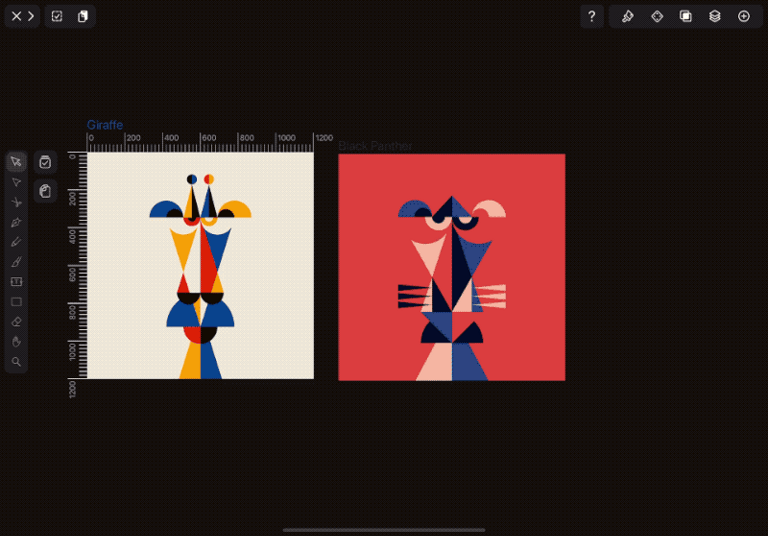
Task: Select the Black Panther red artboard artwork
Action: [x=452, y=267]
